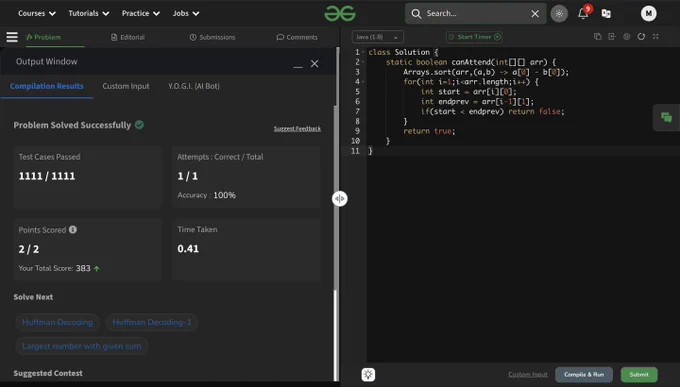Open Largest number with given sum

point(82,346)
